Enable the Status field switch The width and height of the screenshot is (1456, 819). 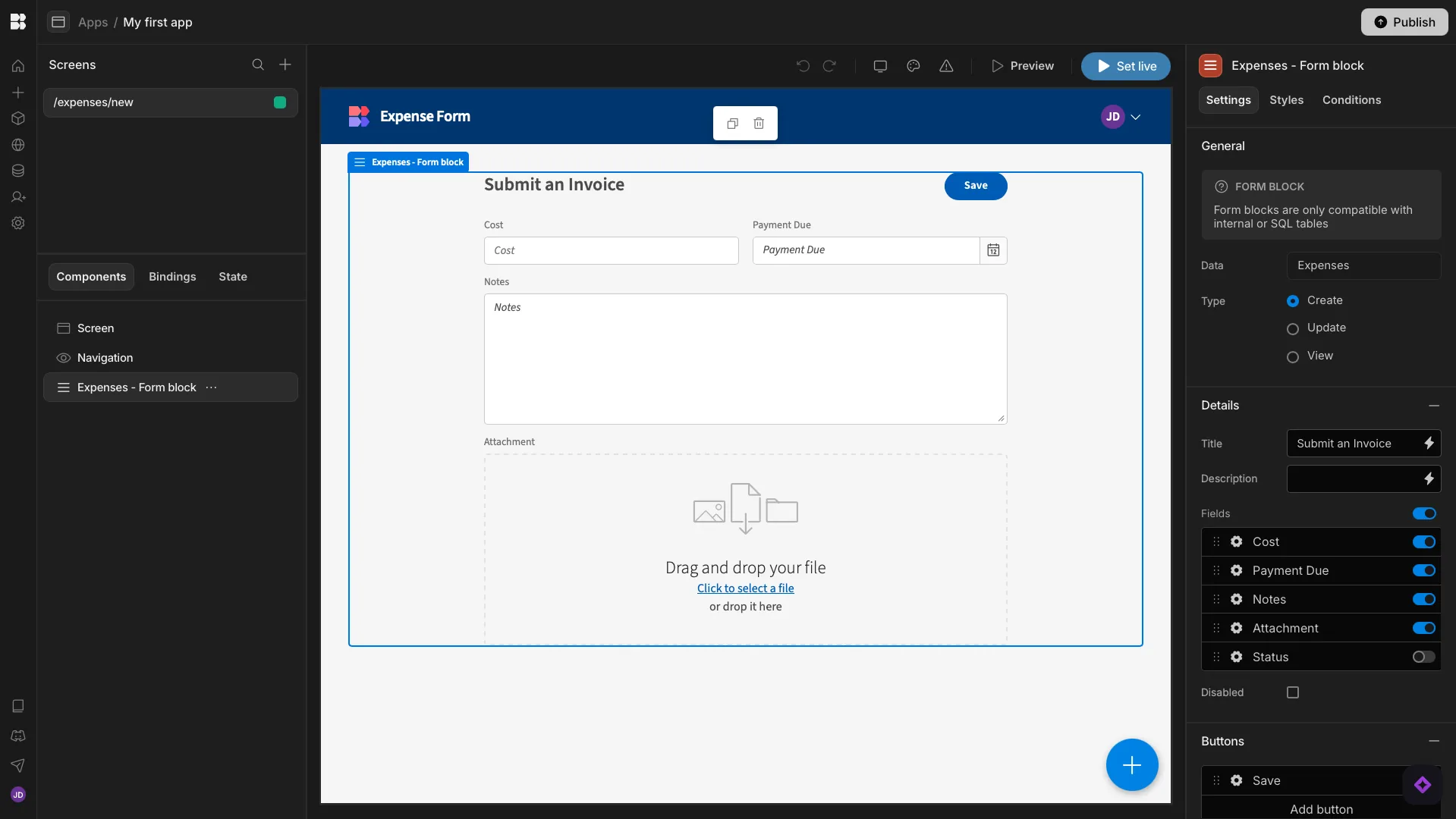pyautogui.click(x=1424, y=657)
